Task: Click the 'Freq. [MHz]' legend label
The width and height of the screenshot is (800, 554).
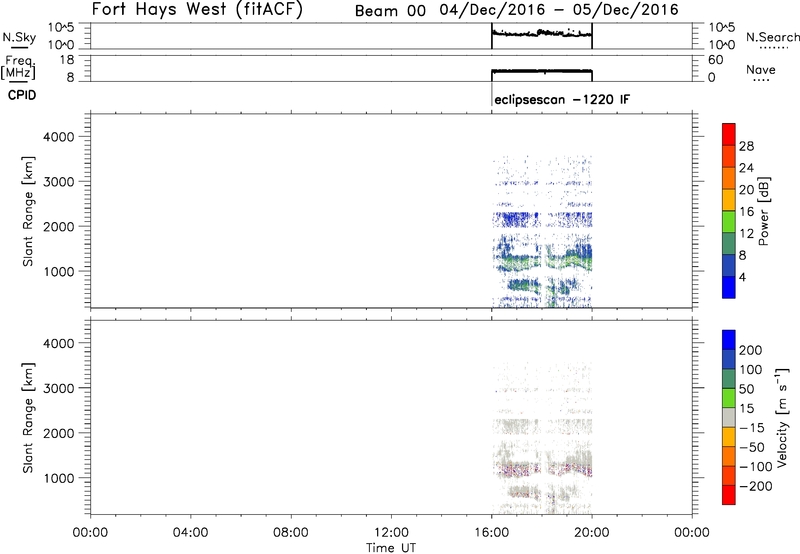Action: 19,67
